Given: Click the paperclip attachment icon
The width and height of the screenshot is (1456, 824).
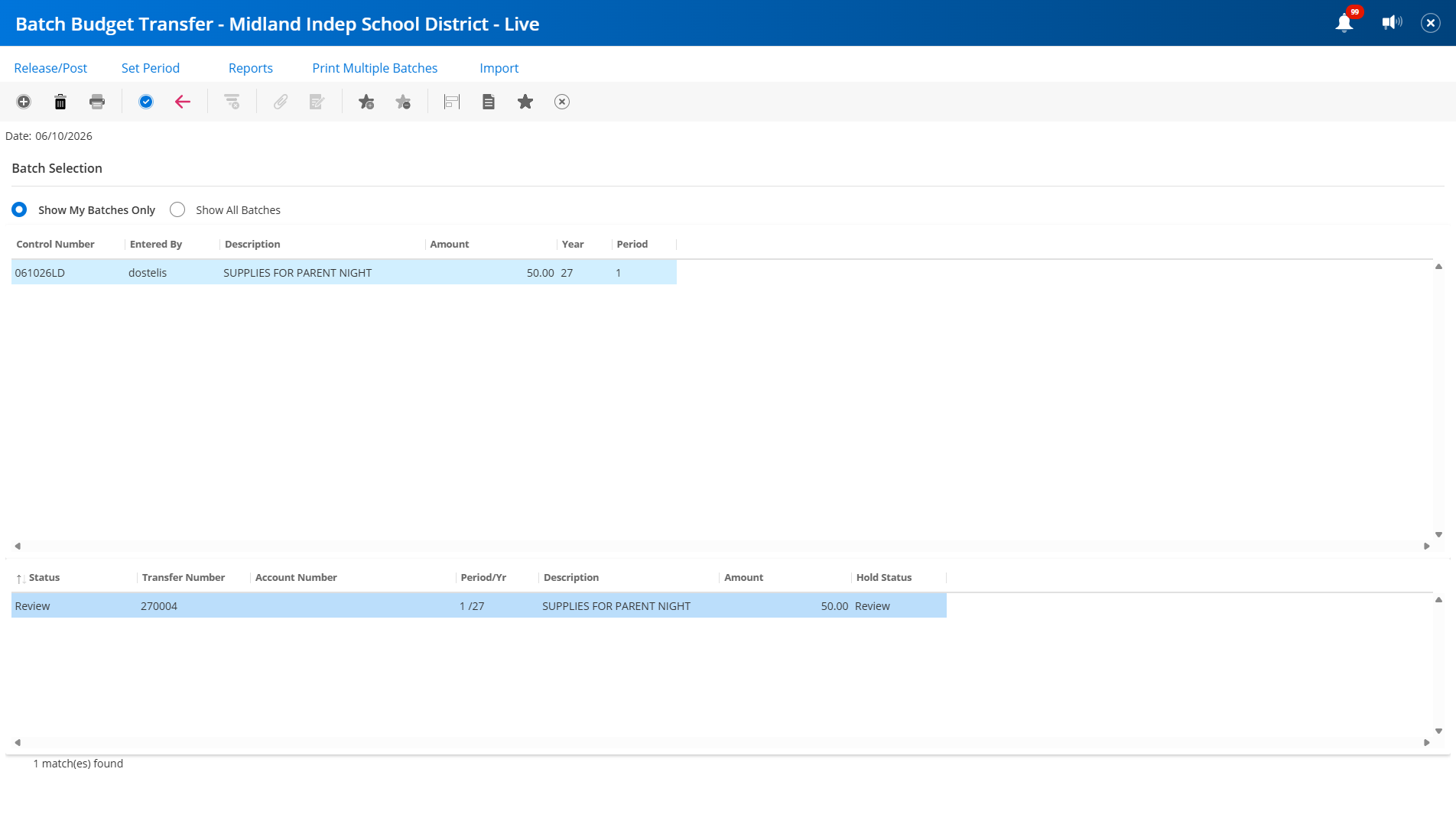Looking at the screenshot, I should [x=281, y=102].
